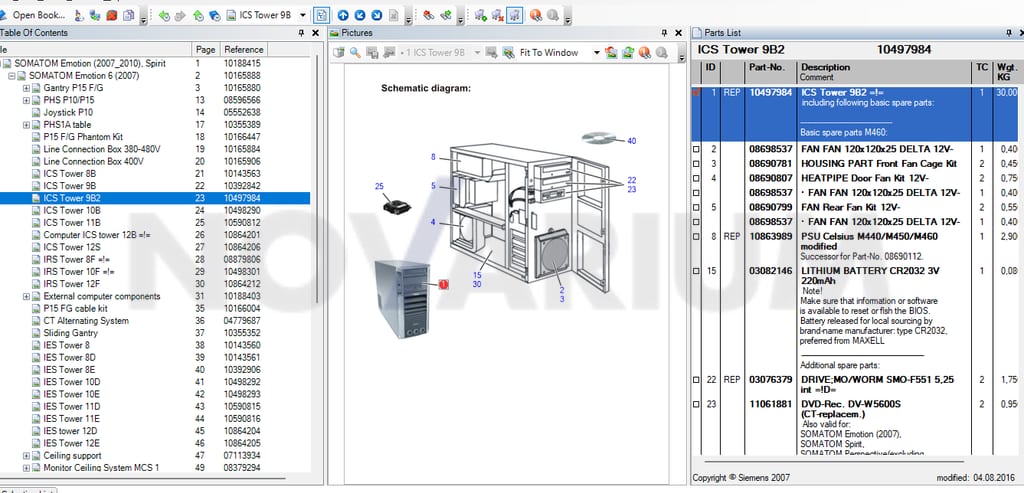Viewport: 1024px width, 493px height.
Task: Click the rotate picture right icon
Action: [x=628, y=53]
